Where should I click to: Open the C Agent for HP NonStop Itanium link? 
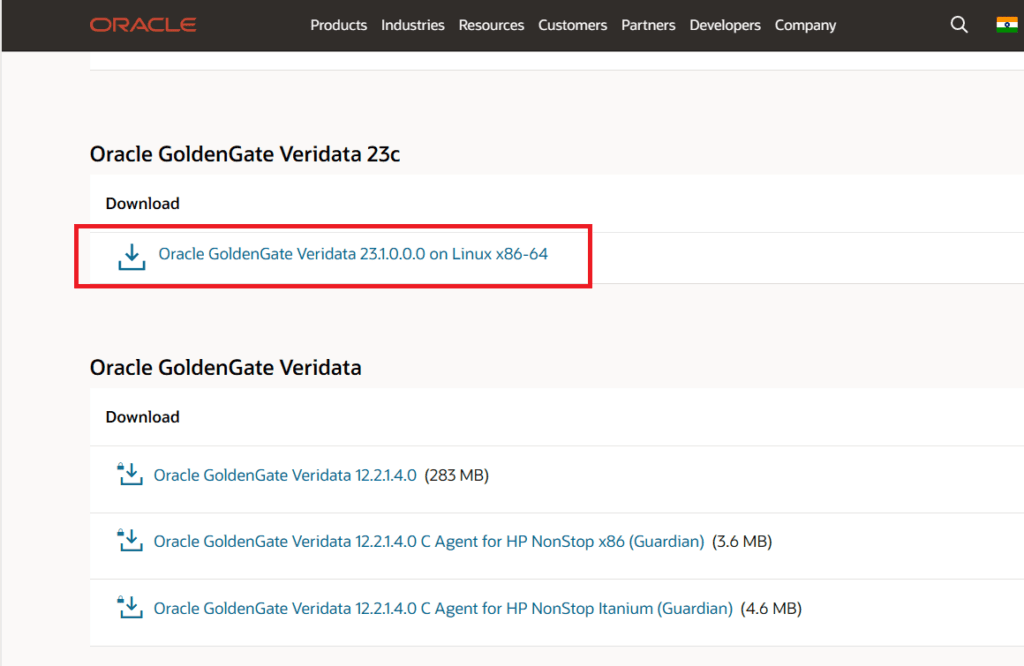[x=443, y=608]
